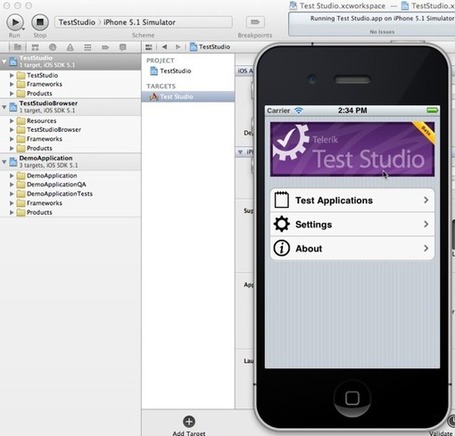The width and height of the screenshot is (455, 436).
Task: Click the Xcode activity status display
Action: point(372,25)
